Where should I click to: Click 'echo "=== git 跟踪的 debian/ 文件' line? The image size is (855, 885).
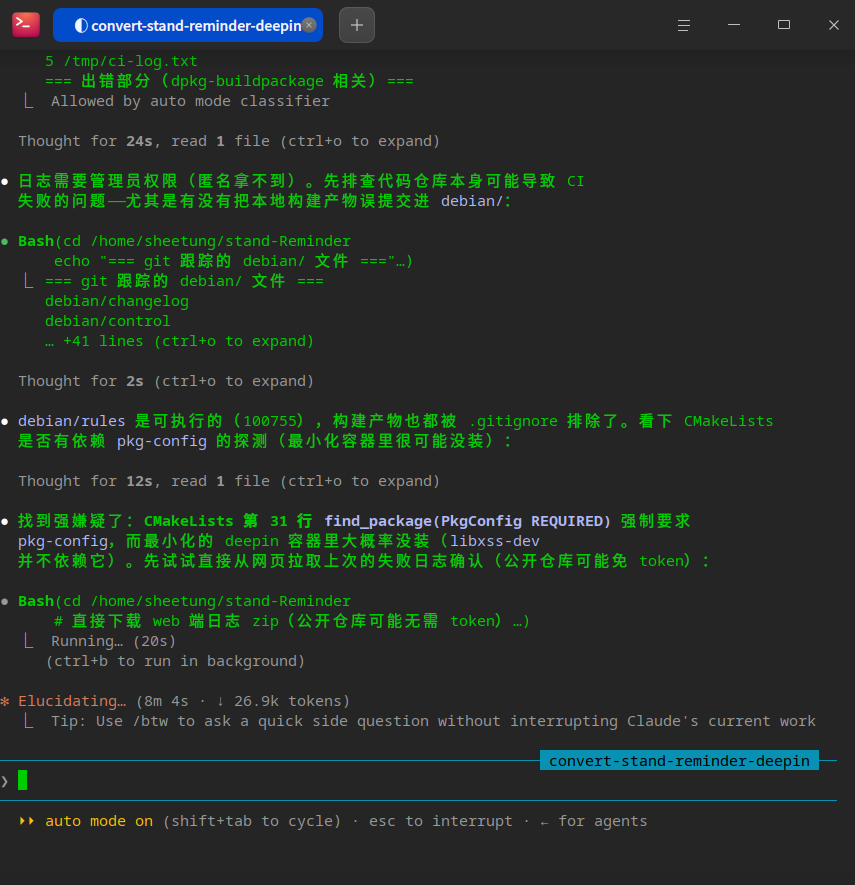[x=233, y=261]
